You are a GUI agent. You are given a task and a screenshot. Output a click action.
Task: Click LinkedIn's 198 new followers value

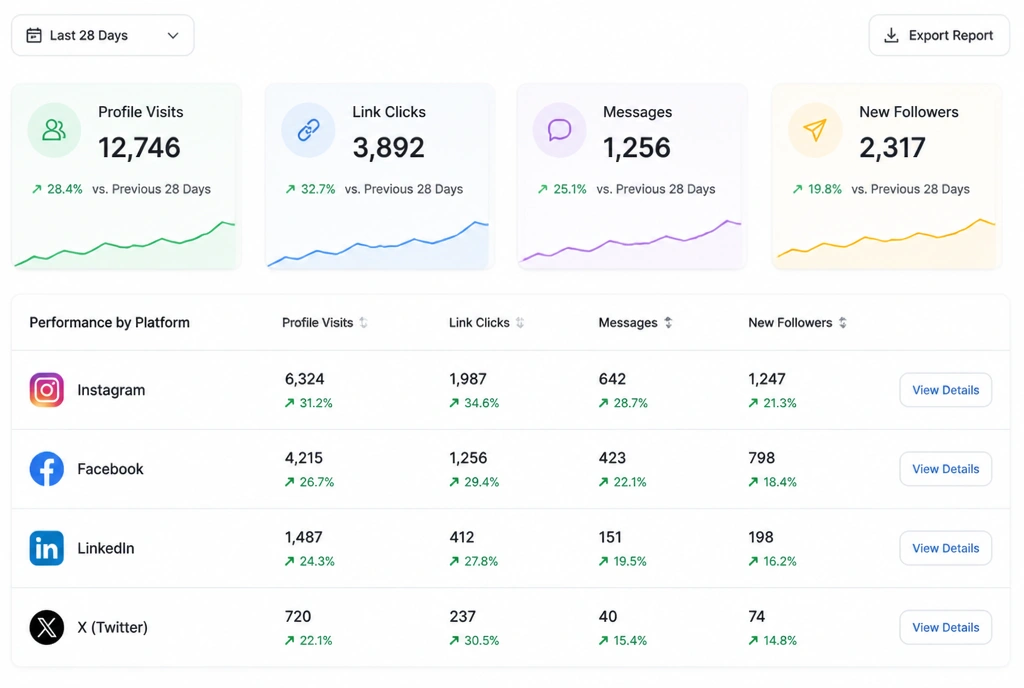tap(761, 537)
